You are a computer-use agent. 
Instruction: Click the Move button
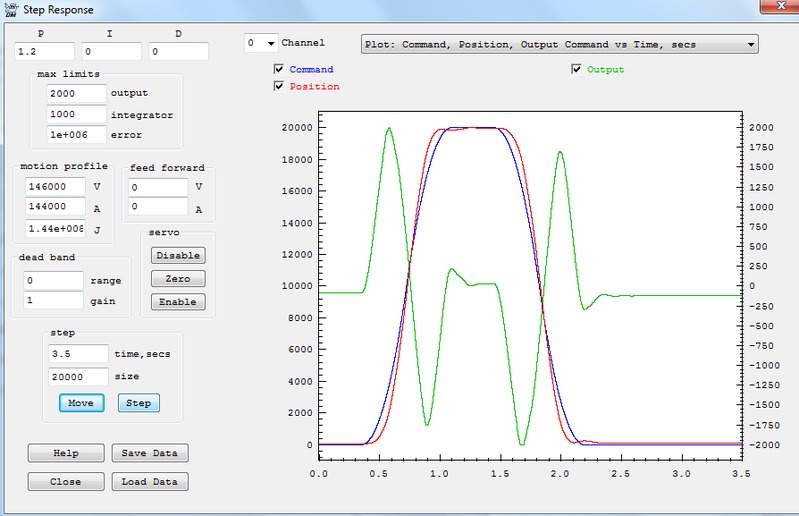click(80, 403)
